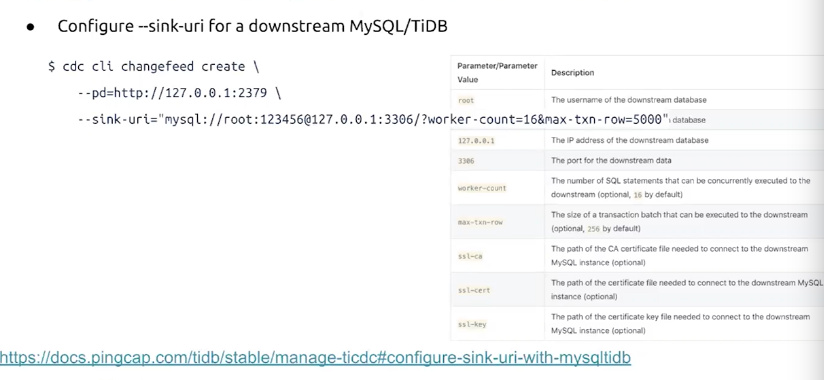Select the '3306' parameter cell
824x380 pixels.
click(x=466, y=161)
